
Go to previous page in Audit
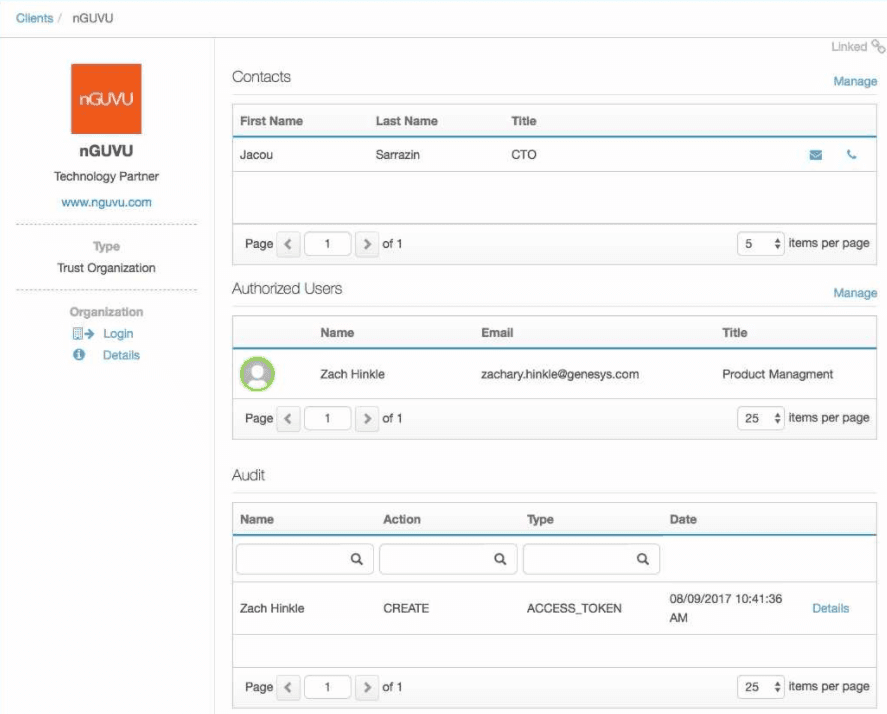click(x=288, y=687)
